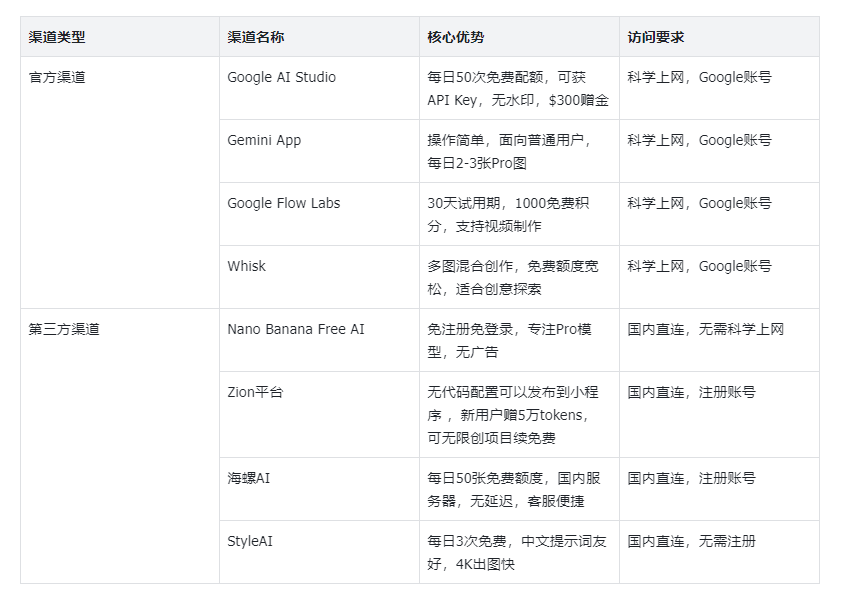Click the StyleAI cell
The width and height of the screenshot is (846, 597).
[319, 552]
